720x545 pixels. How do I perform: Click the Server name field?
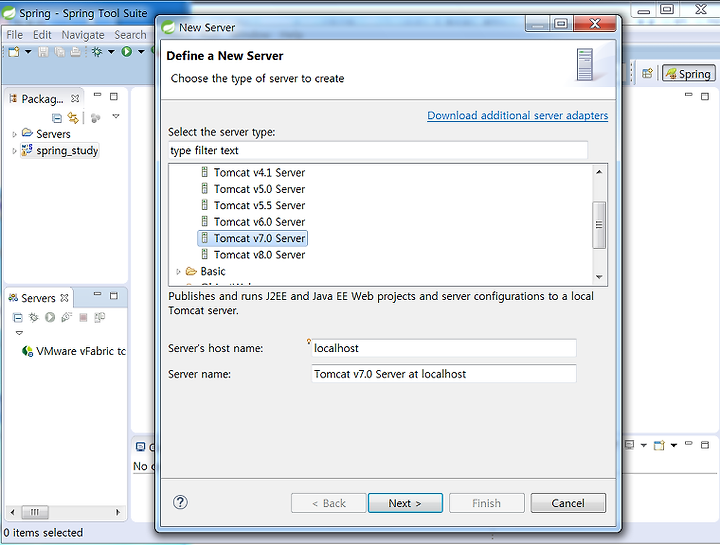(x=444, y=374)
